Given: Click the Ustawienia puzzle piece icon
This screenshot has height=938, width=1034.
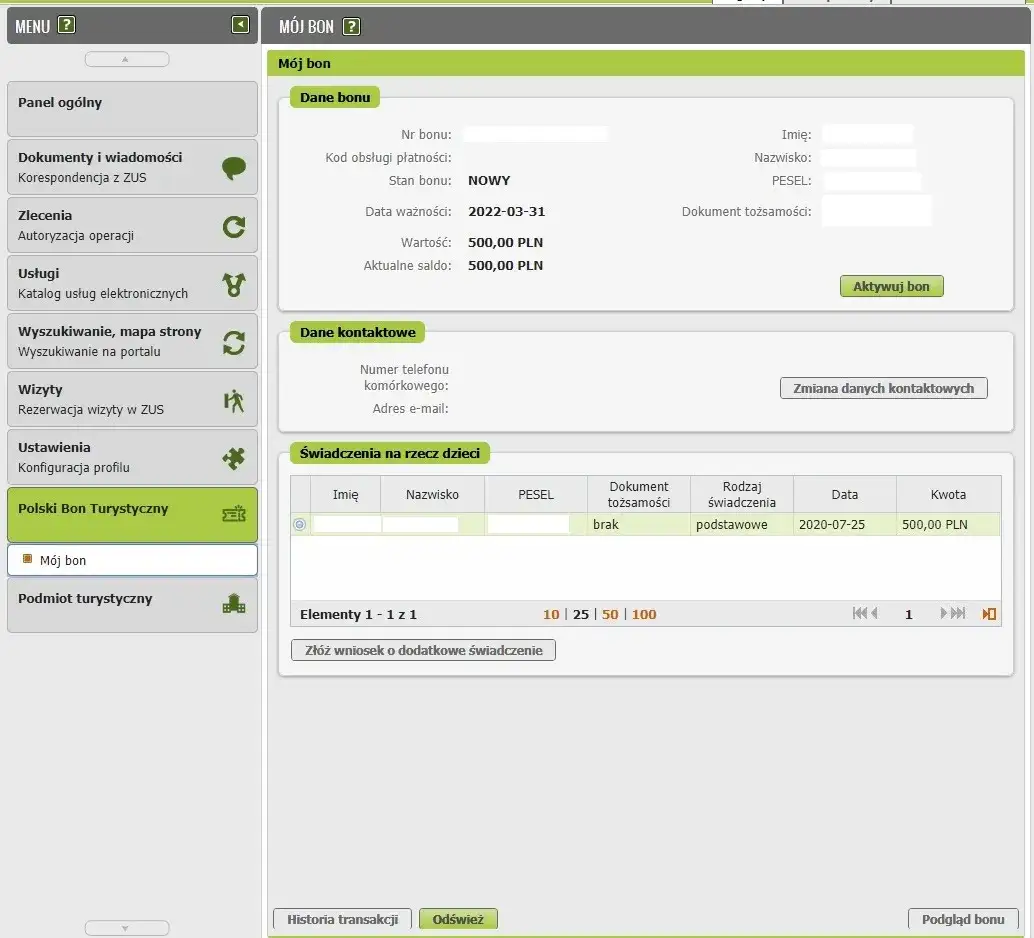Looking at the screenshot, I should [x=234, y=459].
